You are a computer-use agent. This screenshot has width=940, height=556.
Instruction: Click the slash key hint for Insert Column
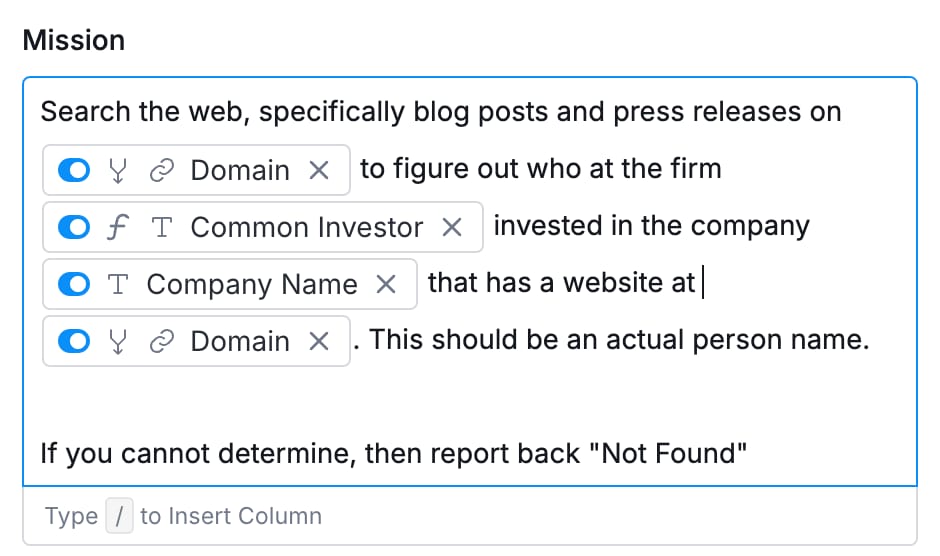(119, 516)
